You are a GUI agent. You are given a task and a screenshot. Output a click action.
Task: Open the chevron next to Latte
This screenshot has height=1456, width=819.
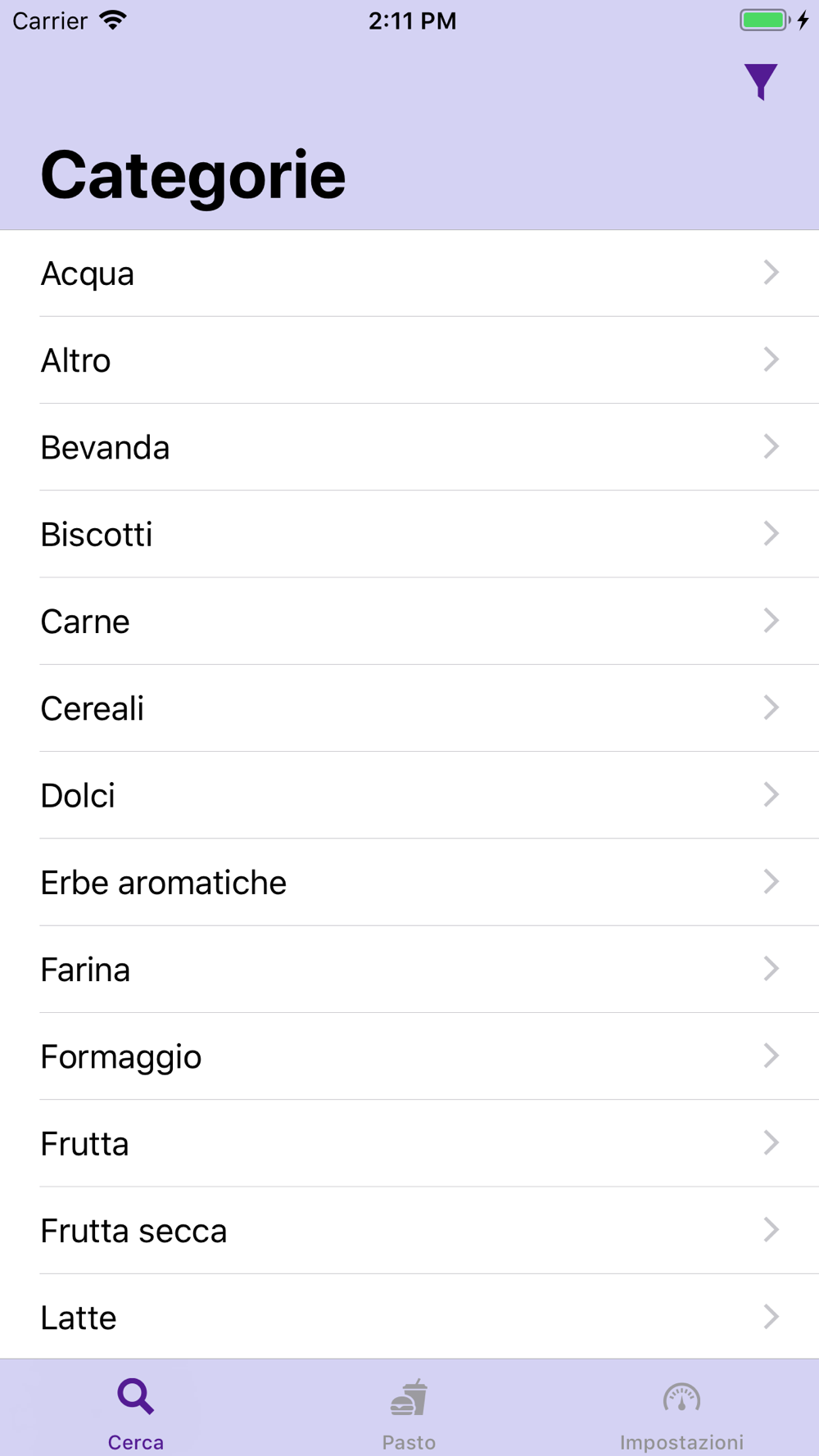click(x=771, y=1317)
